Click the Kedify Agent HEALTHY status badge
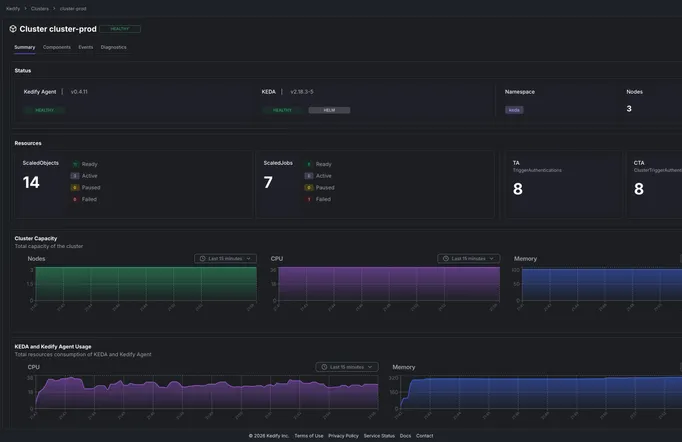This screenshot has height=442, width=682. coord(44,110)
